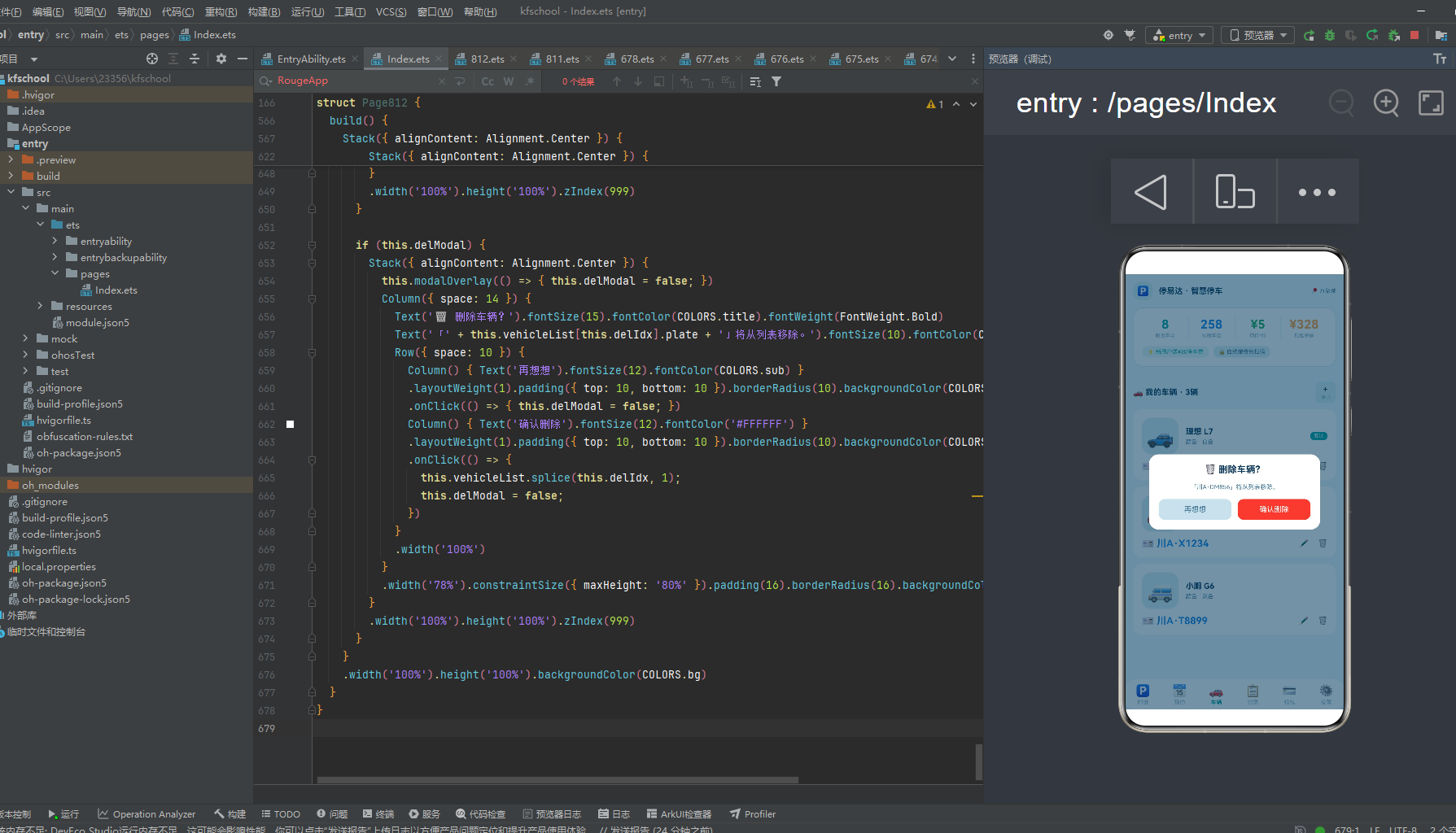Click the multi-device preview icon
This screenshot has width=1456, height=833.
pyautogui.click(x=1235, y=192)
